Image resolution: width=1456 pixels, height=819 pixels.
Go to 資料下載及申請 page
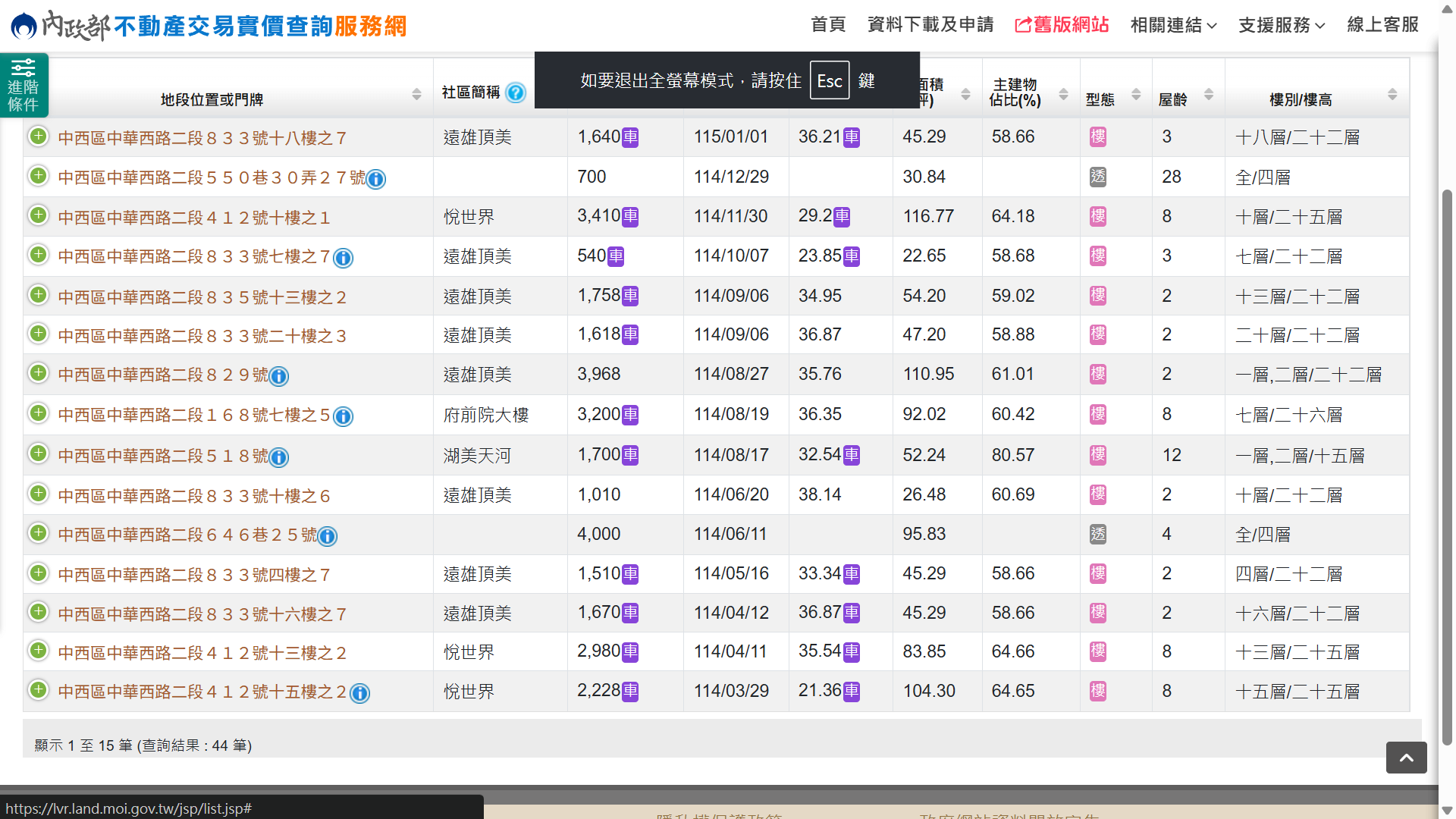[930, 25]
